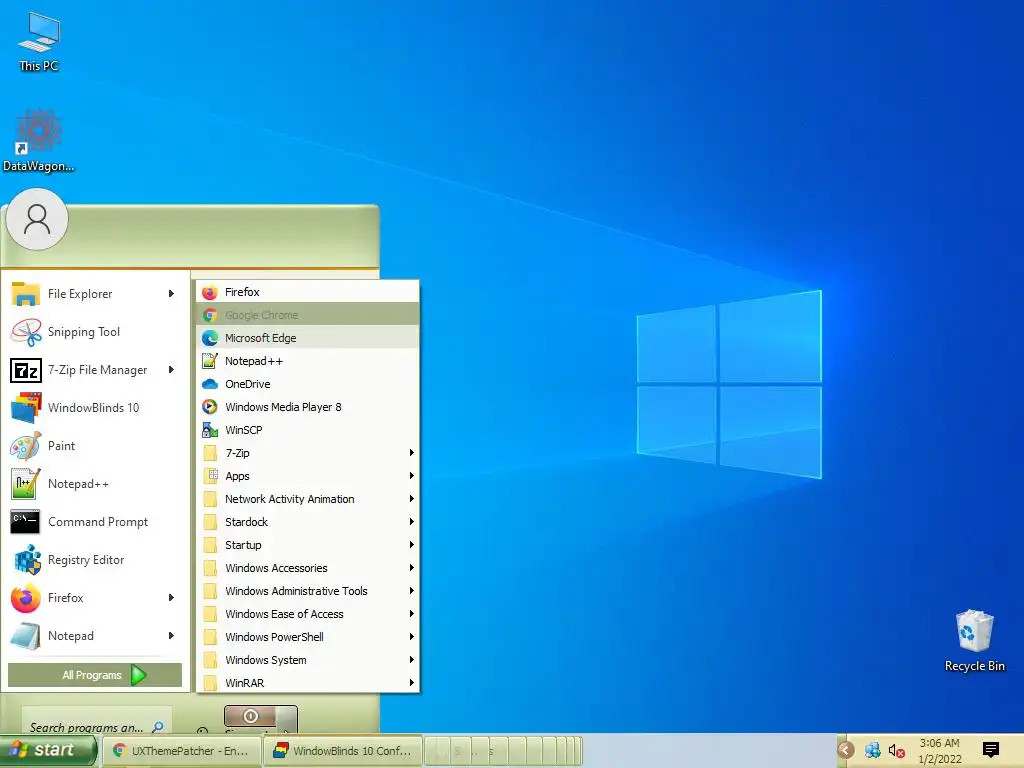This screenshot has width=1024, height=768.
Task: Open Notepad from pinned list
Action: click(95, 635)
